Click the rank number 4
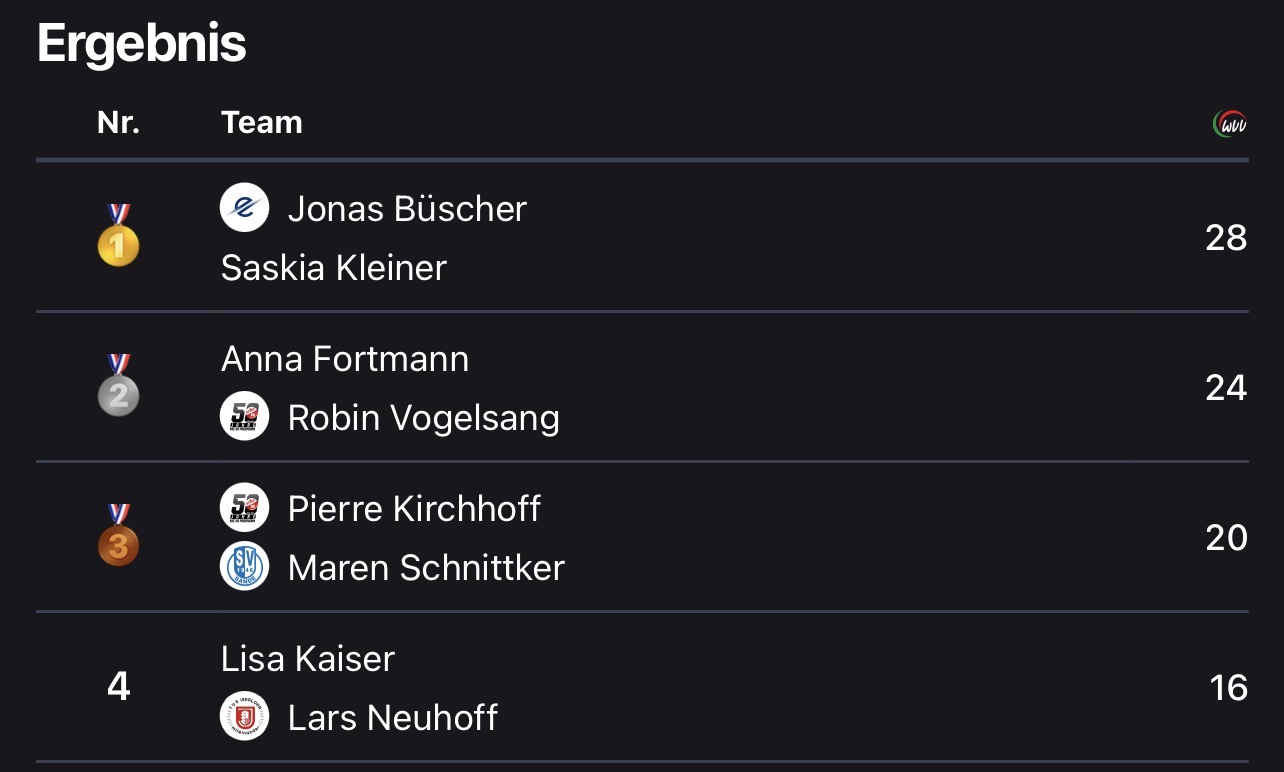The height and width of the screenshot is (772, 1284). click(118, 687)
